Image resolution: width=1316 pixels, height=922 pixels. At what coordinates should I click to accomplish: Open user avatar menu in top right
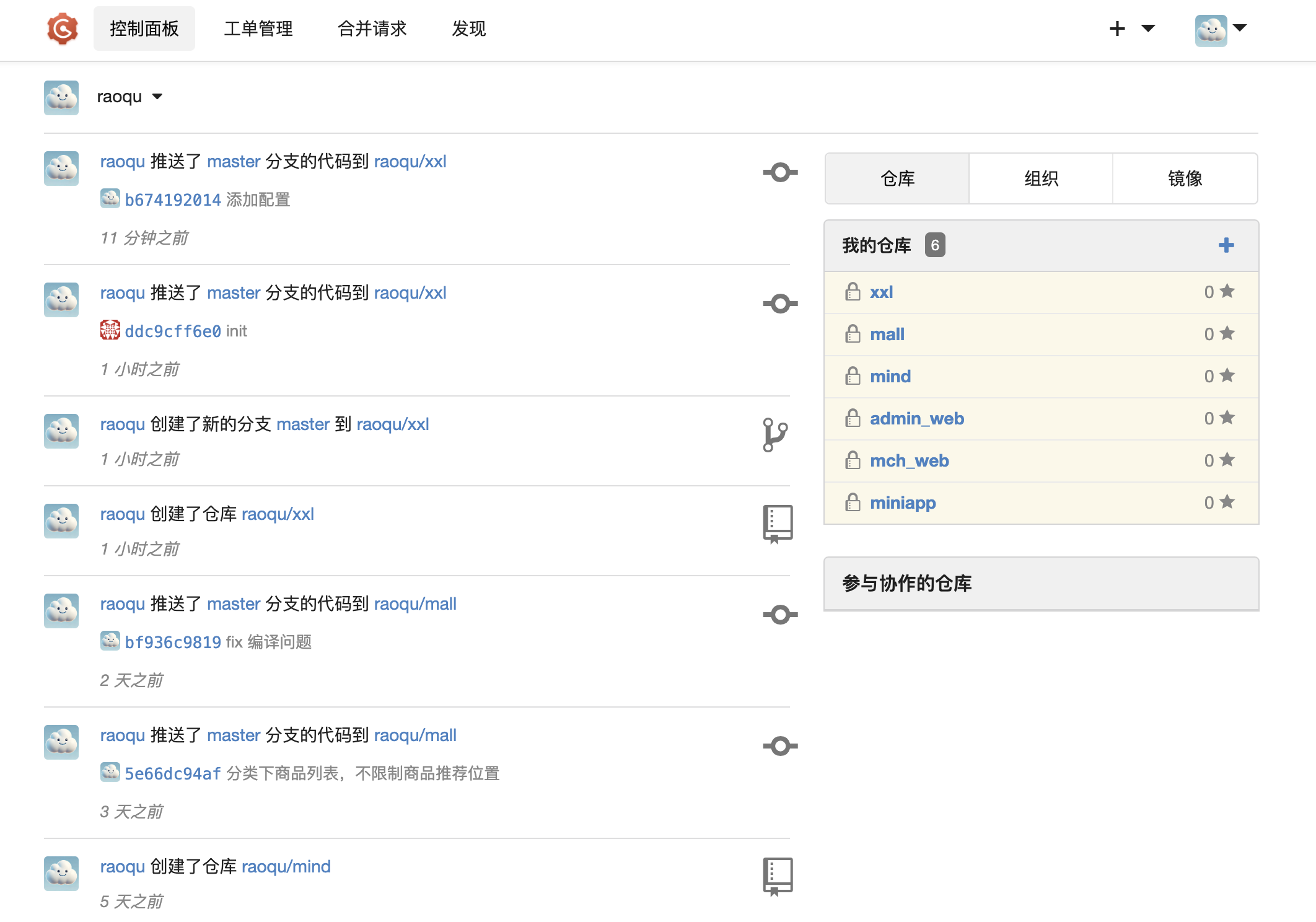[1220, 29]
